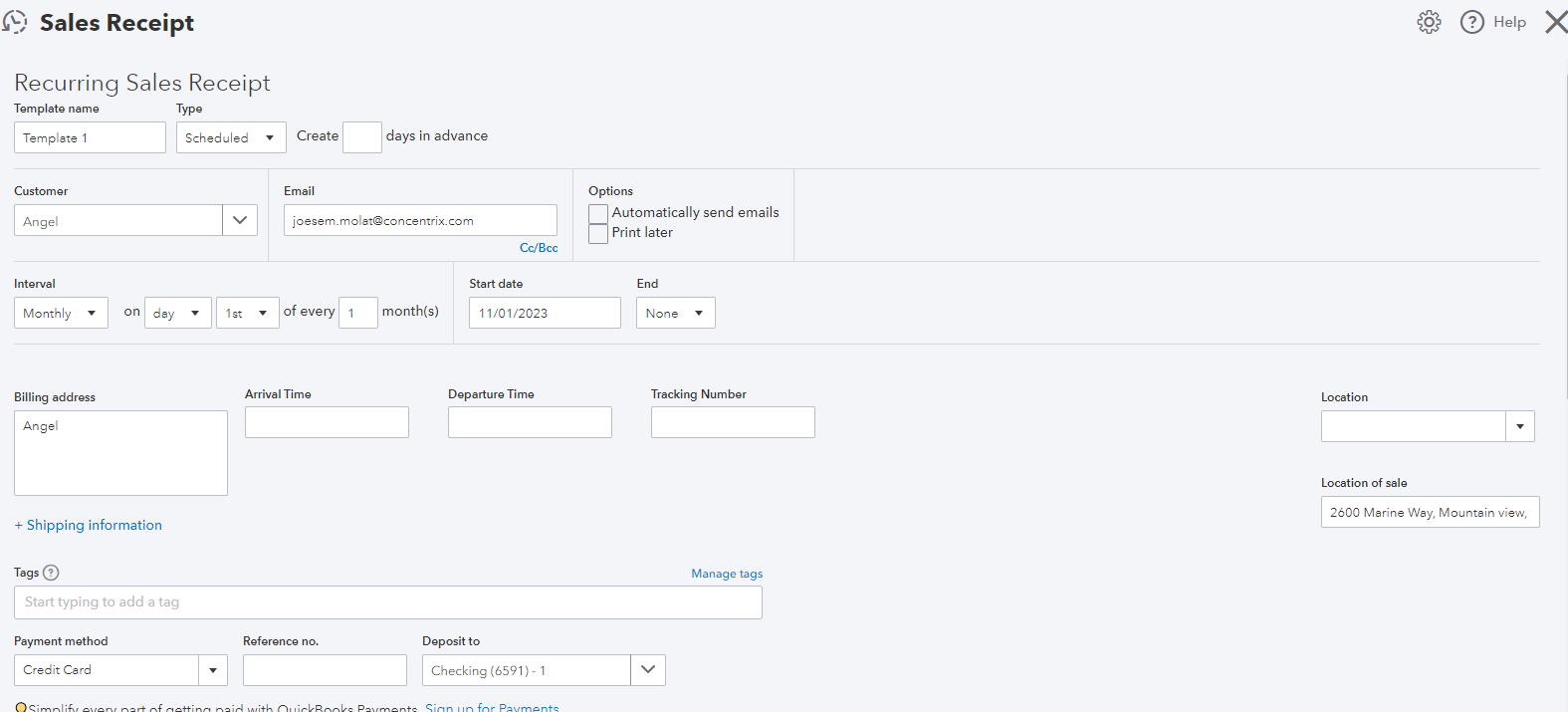The height and width of the screenshot is (712, 1568).
Task: Expand the Customer dropdown arrow
Action: point(240,220)
